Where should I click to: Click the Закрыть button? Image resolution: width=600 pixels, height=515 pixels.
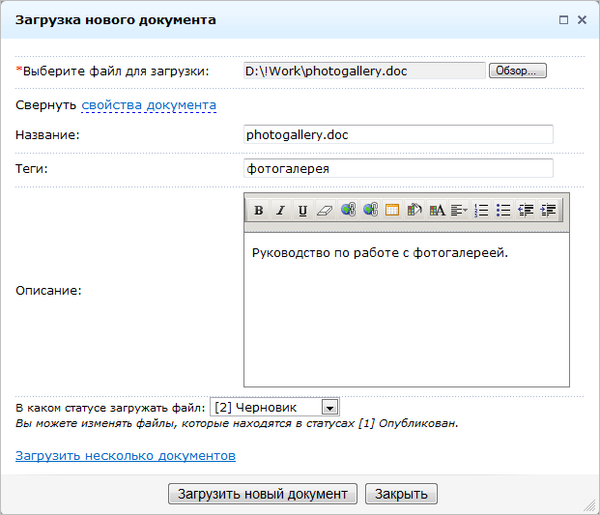[x=401, y=494]
